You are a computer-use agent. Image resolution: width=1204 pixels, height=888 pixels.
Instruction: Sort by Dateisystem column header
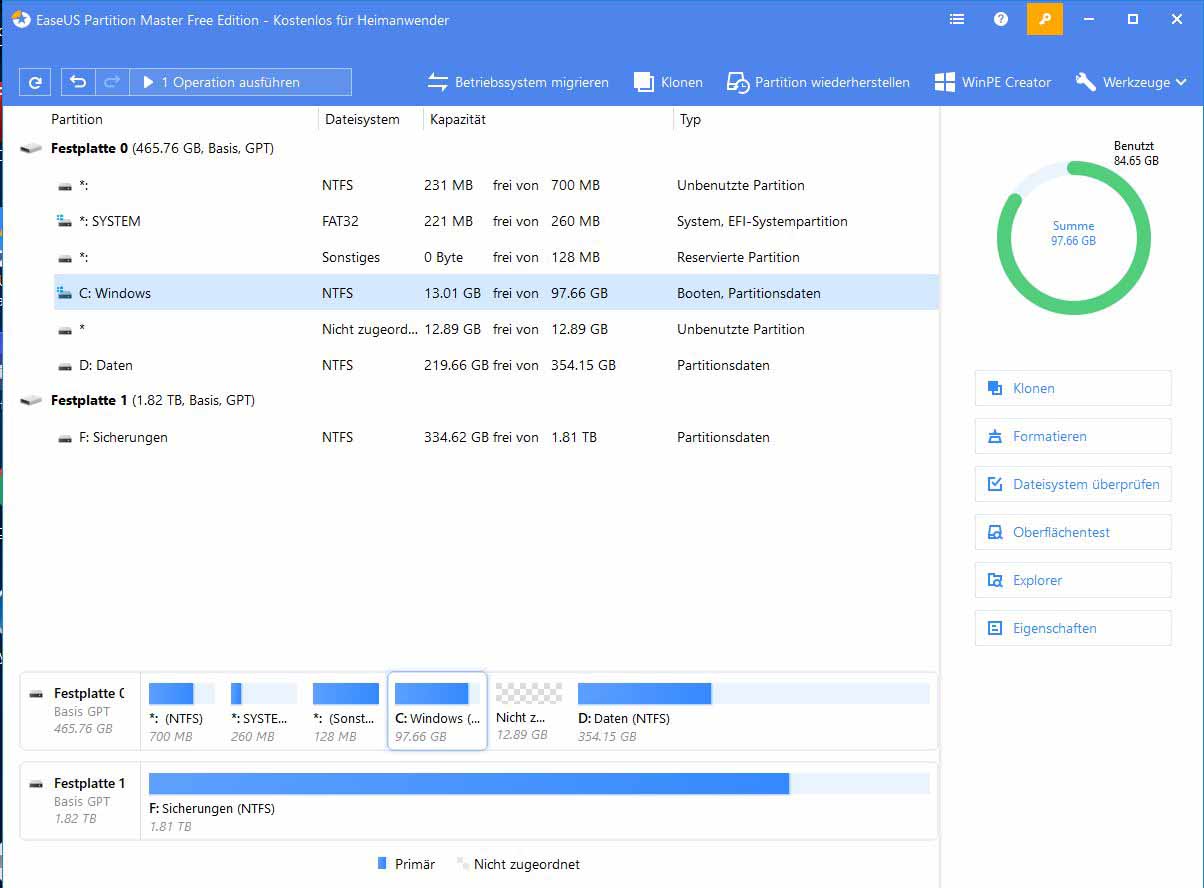(362, 119)
